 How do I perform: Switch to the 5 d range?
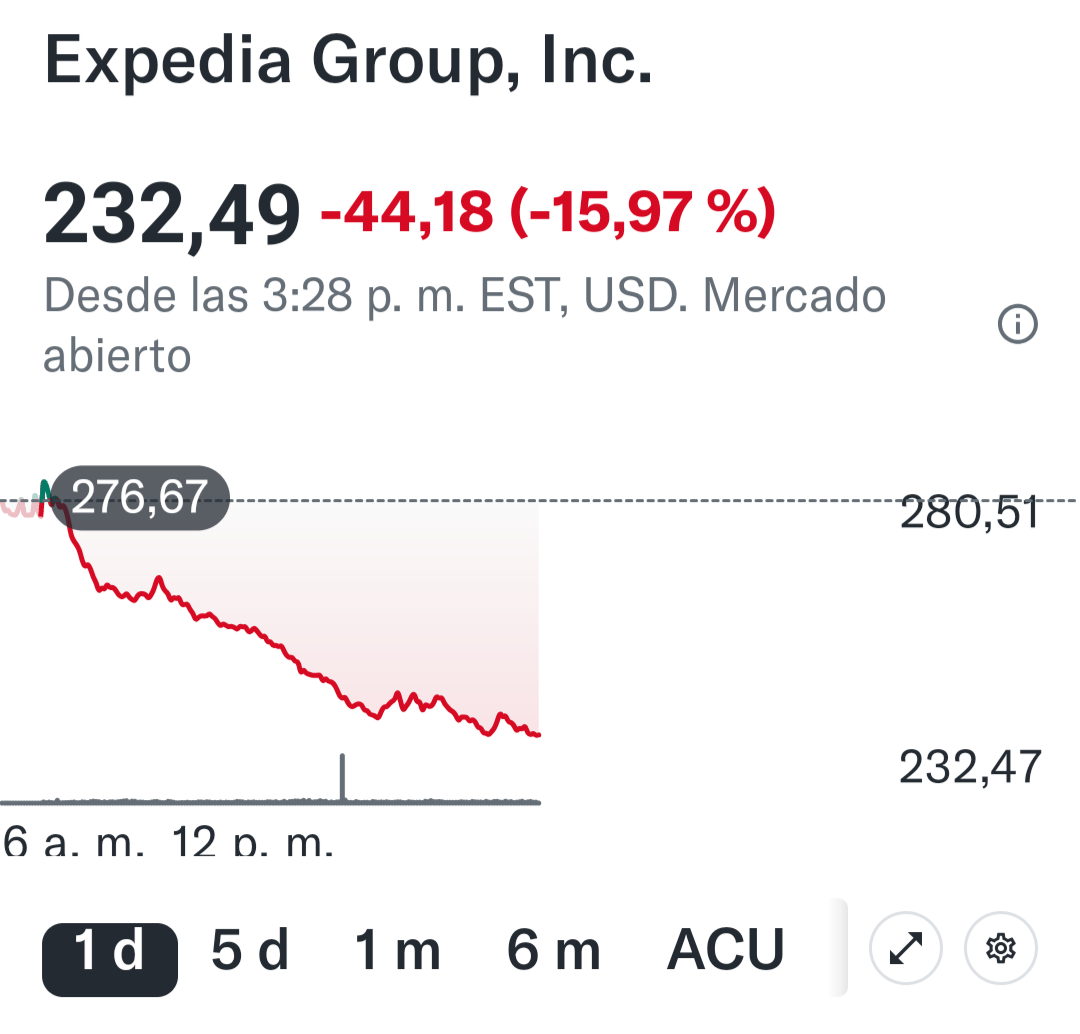(250, 950)
